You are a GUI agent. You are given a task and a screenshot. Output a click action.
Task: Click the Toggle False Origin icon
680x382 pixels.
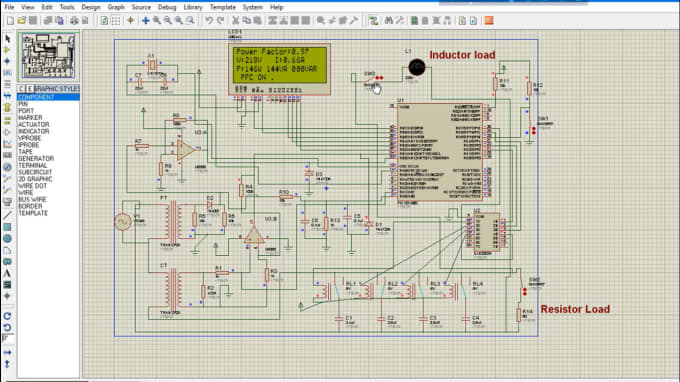[x=131, y=20]
